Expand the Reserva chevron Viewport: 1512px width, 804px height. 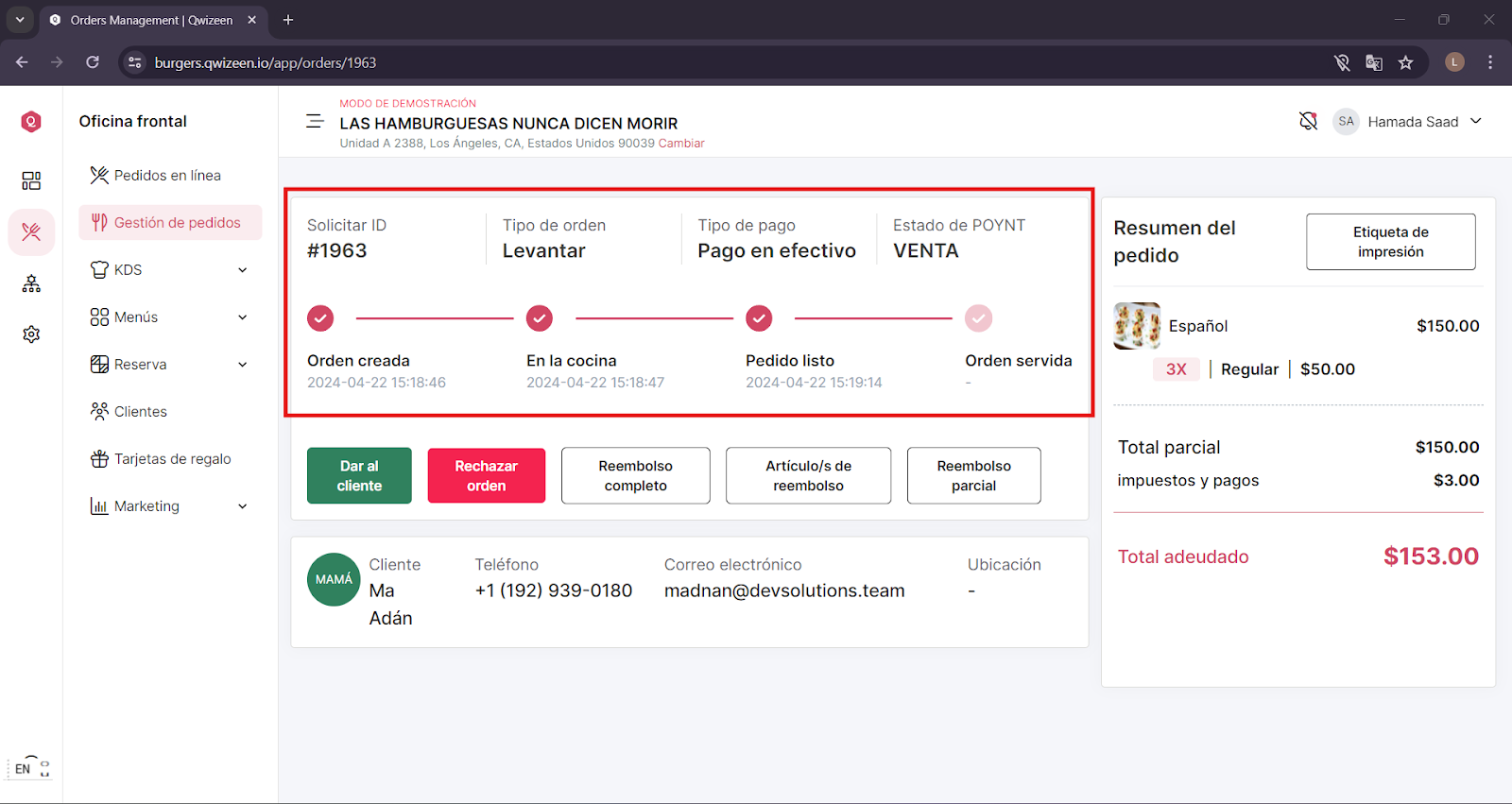point(243,365)
